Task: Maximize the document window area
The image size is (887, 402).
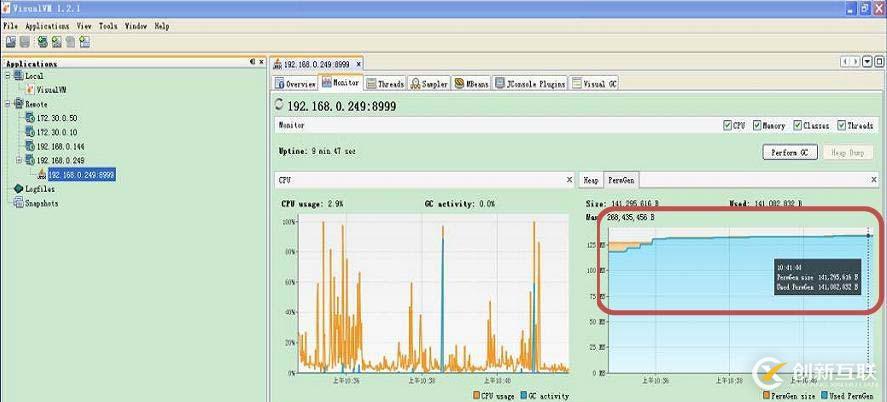Action: 879,62
